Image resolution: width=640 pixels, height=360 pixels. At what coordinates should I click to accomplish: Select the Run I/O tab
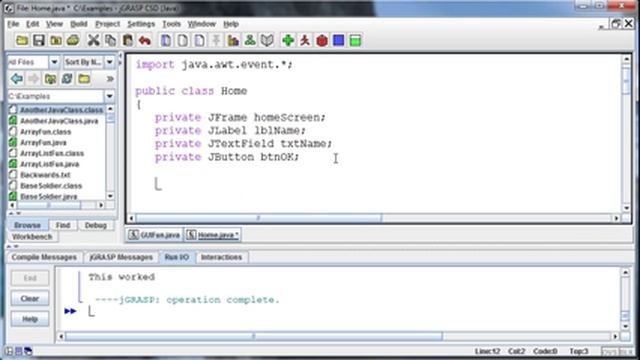177,257
